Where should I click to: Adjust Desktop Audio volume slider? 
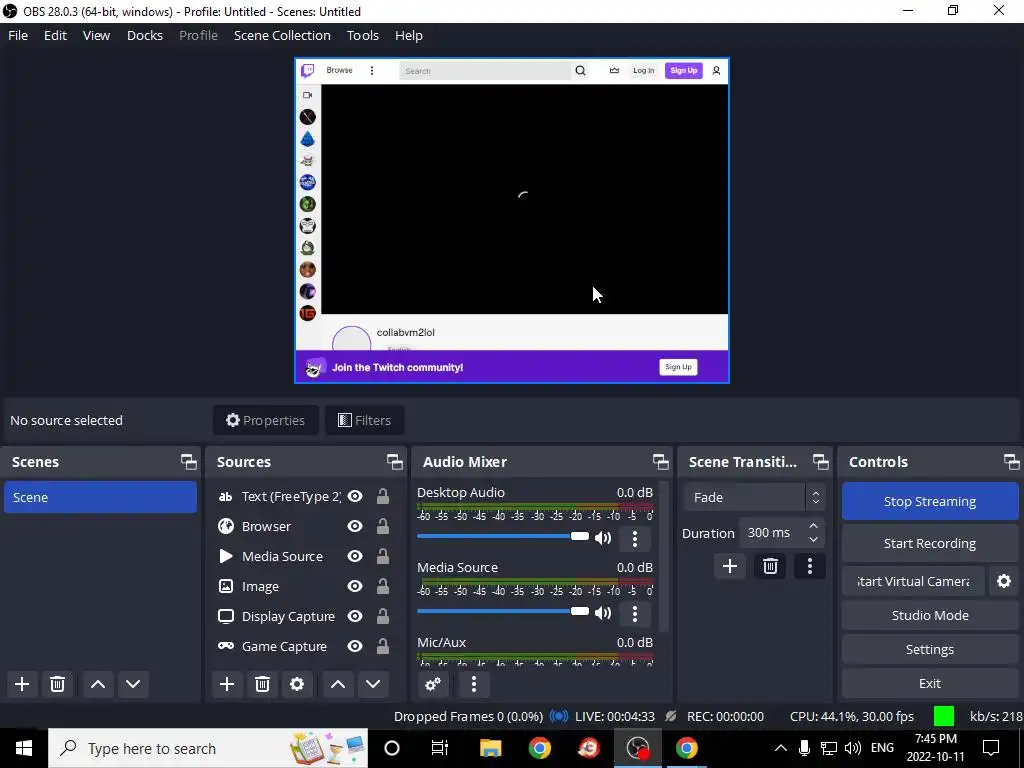503,537
